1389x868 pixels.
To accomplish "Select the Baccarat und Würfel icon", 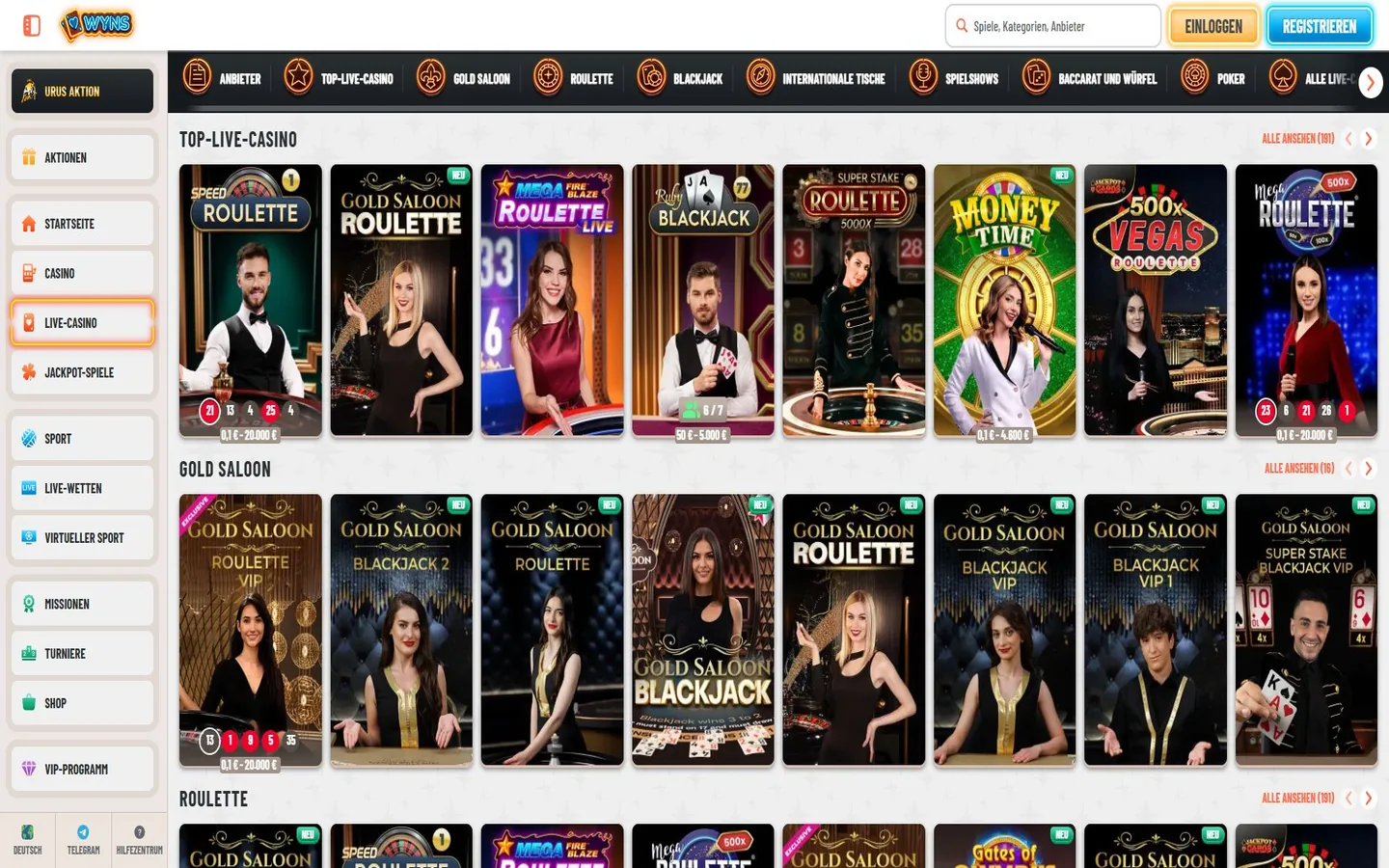I will point(1036,75).
